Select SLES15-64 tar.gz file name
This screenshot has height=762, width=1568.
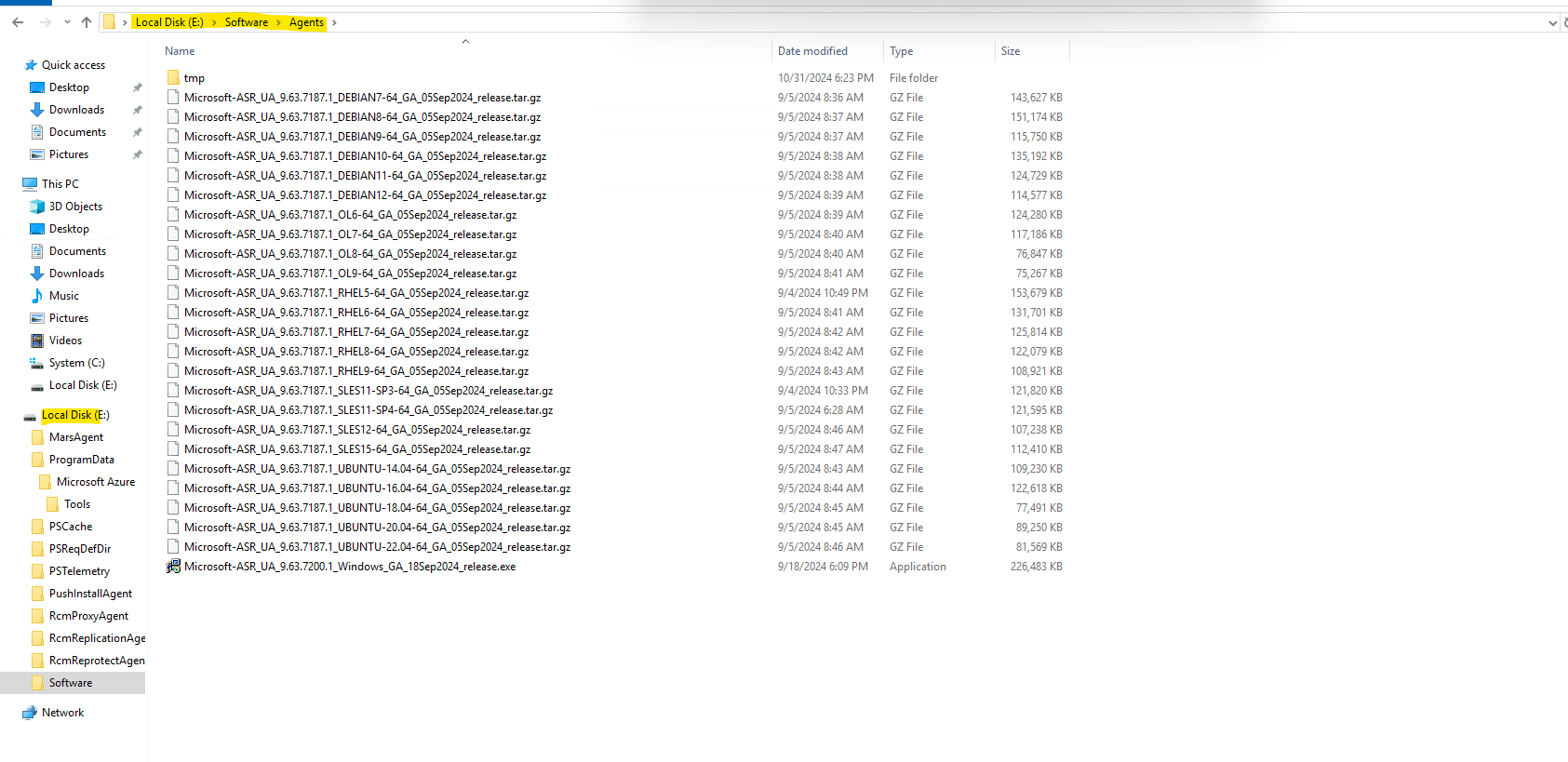(x=357, y=449)
